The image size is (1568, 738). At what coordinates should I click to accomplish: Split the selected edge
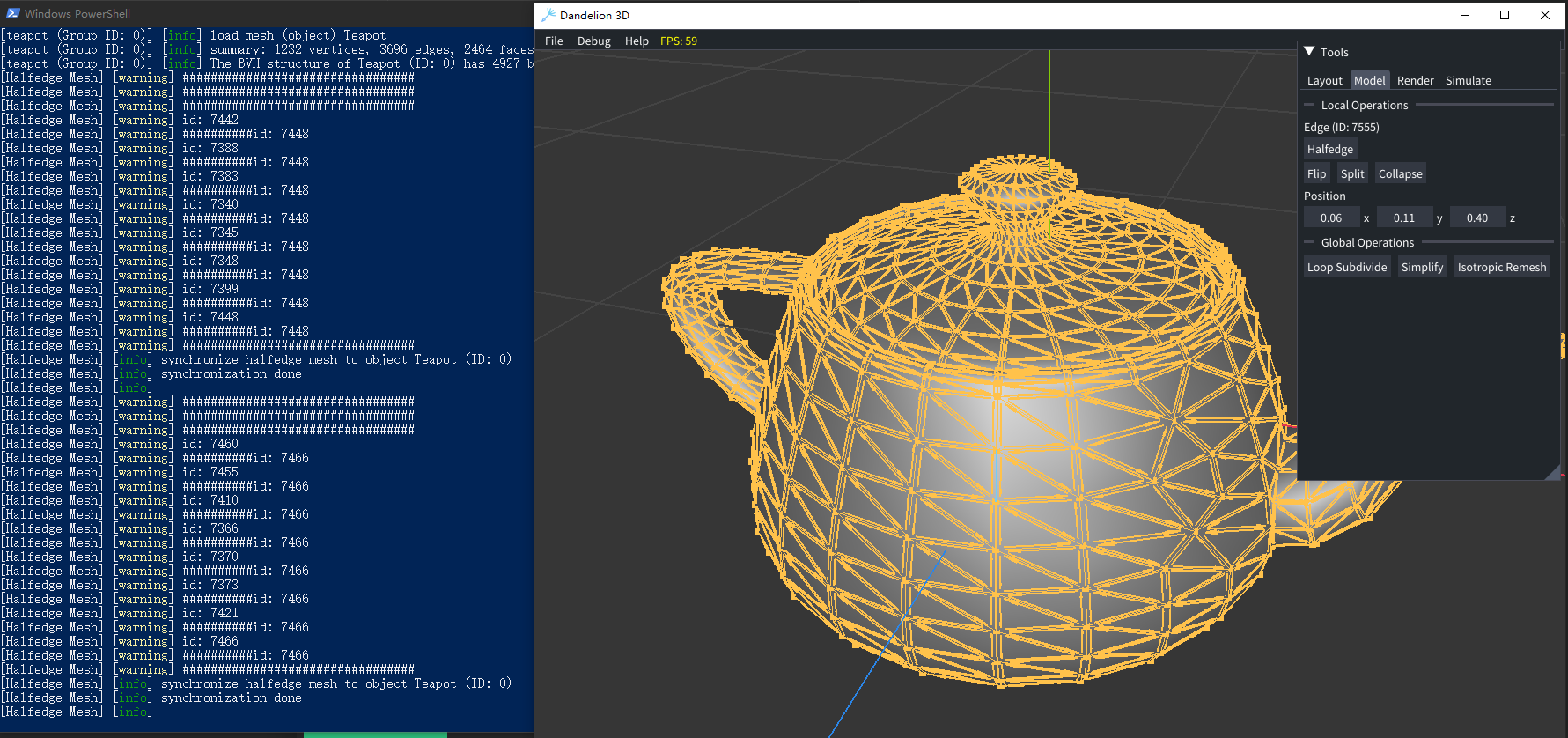click(x=1351, y=173)
